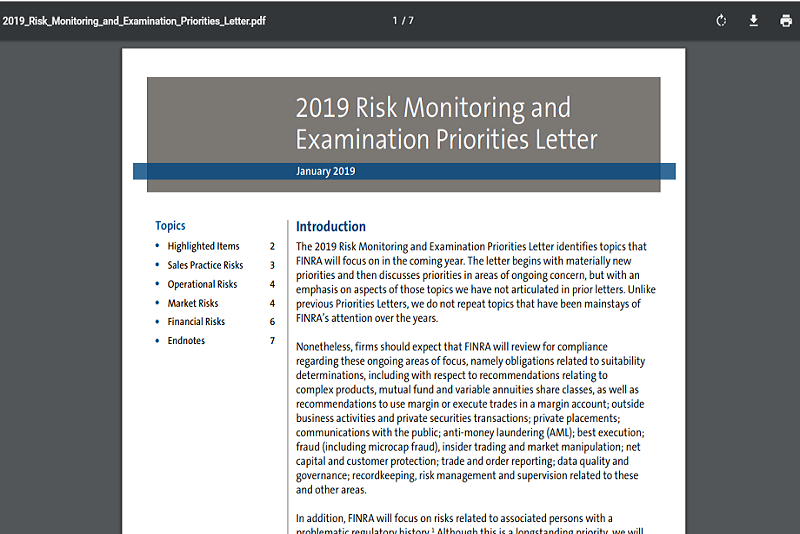Open the Highlighted Items topic link
Image resolution: width=800 pixels, height=534 pixels.
[203, 246]
